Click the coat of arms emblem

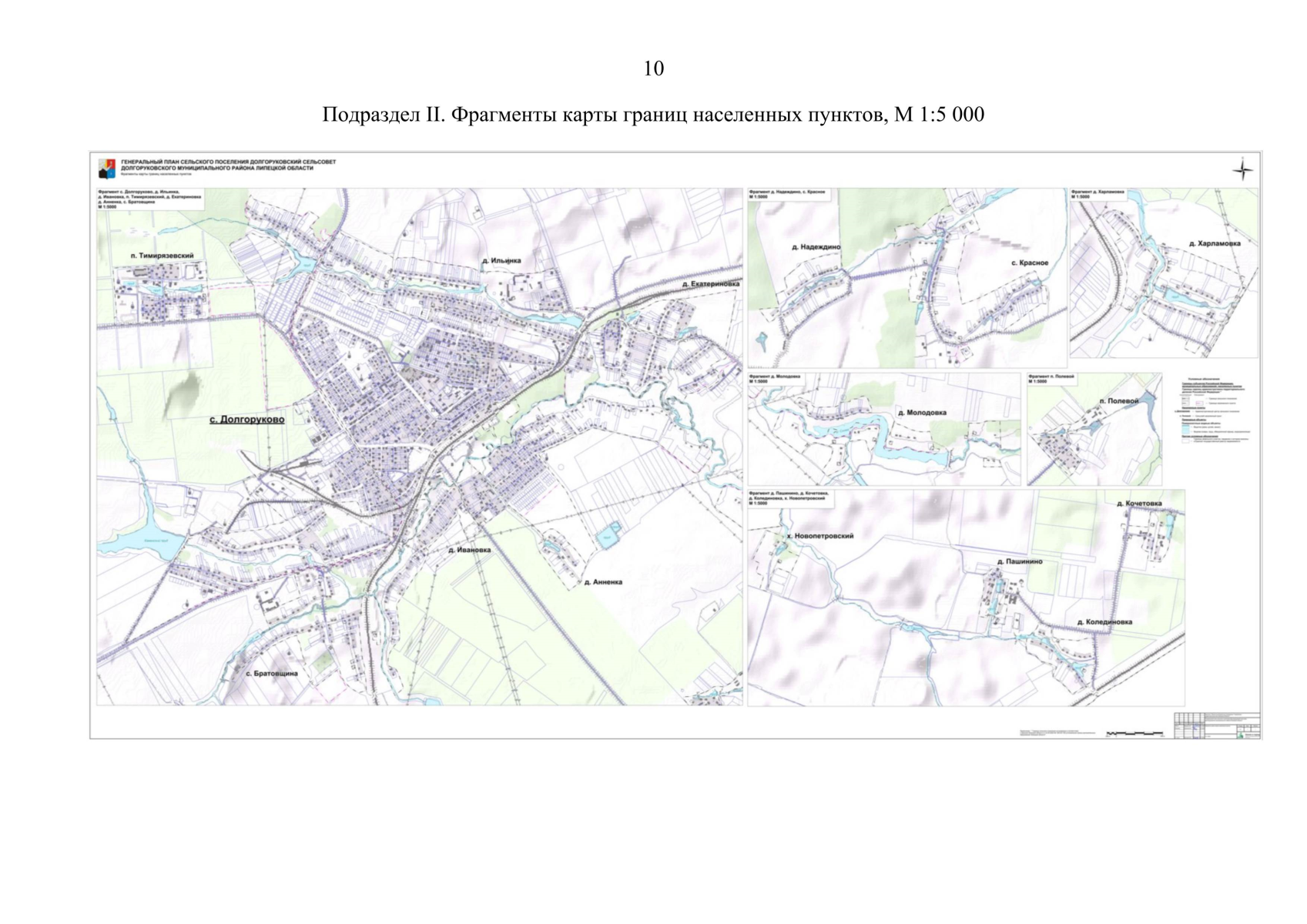pos(107,169)
